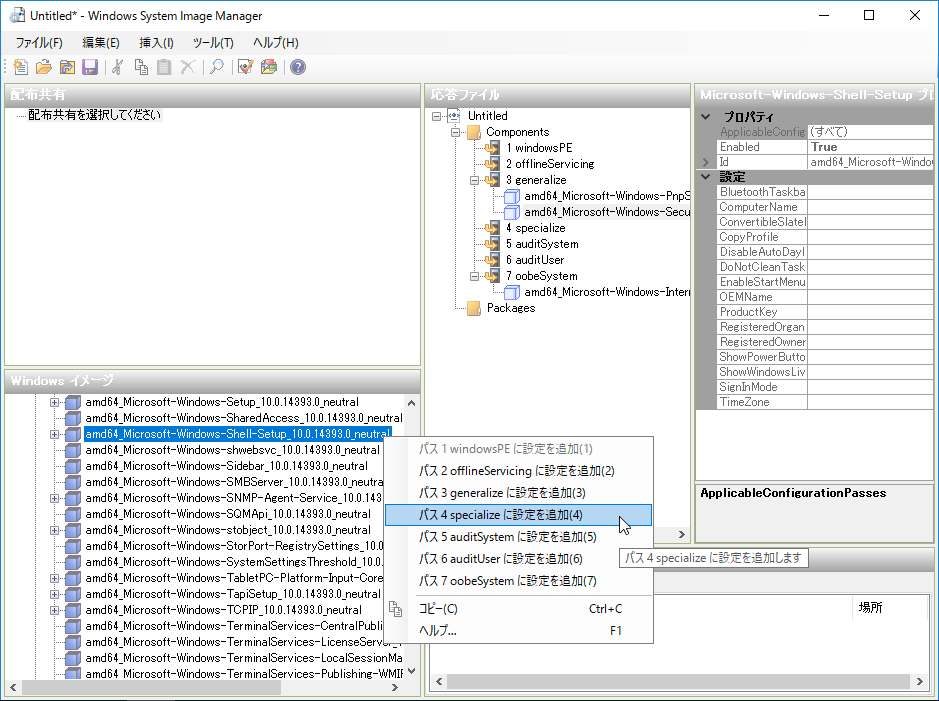This screenshot has height=701, width=939.
Task: Collapse the プロパティ section chevron
Action: [706, 117]
